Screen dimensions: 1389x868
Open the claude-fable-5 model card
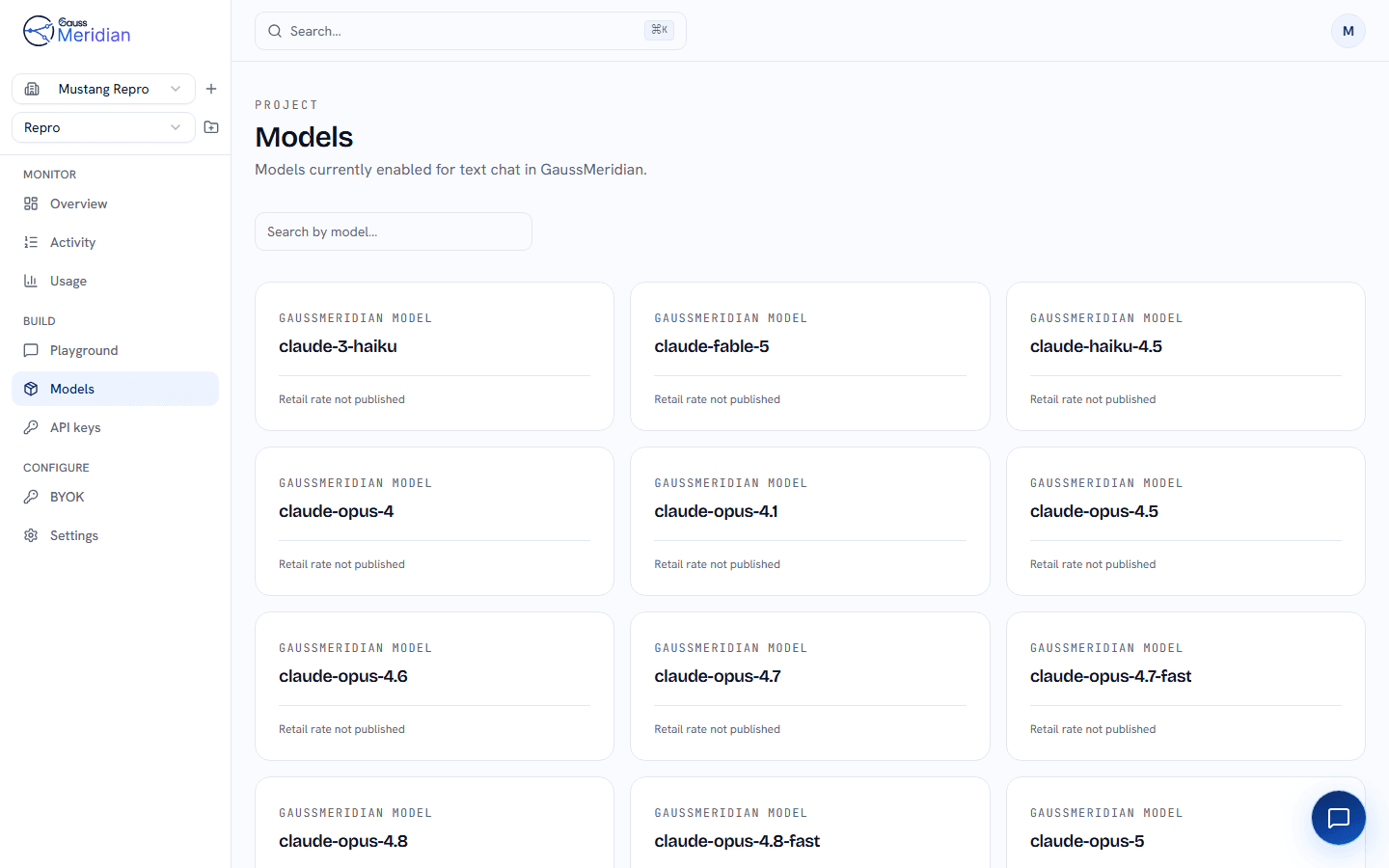[810, 356]
